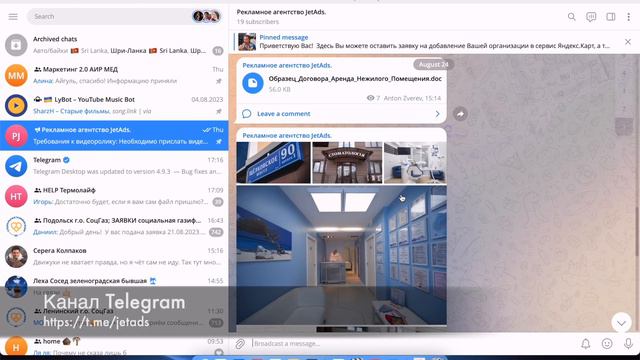The width and height of the screenshot is (640, 360).
Task: Click the Образец_Договора_Аренда file name
Action: coord(355,79)
